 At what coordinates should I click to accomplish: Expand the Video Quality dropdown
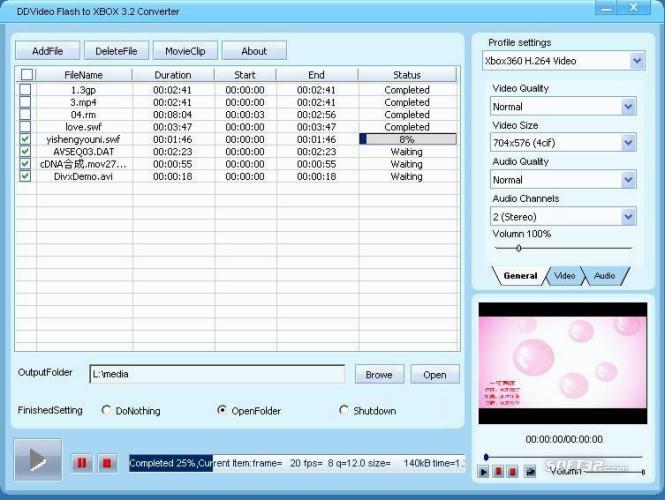628,106
